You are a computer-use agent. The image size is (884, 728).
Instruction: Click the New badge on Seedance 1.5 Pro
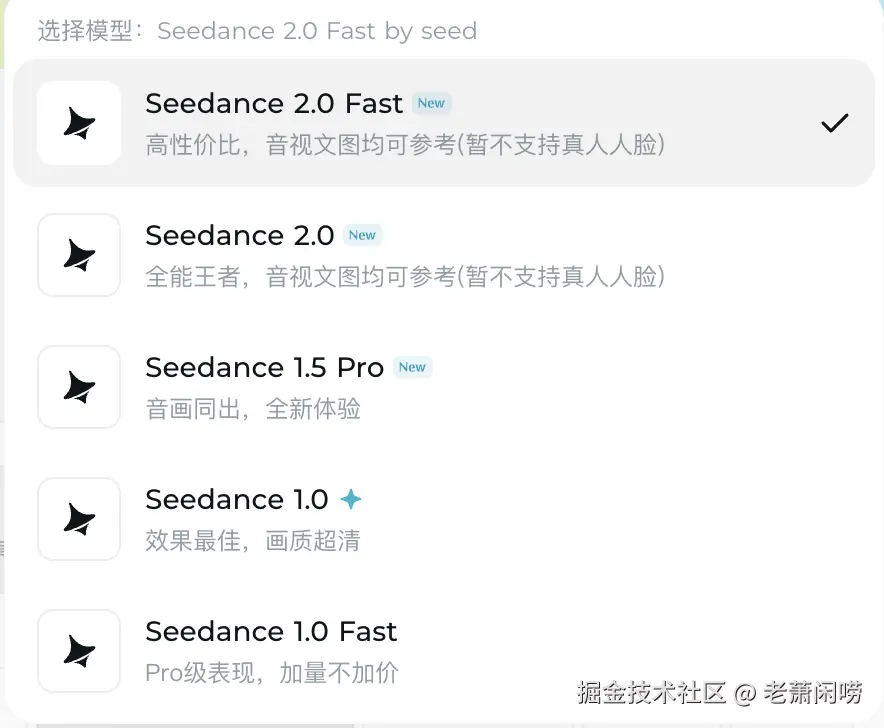click(412, 367)
